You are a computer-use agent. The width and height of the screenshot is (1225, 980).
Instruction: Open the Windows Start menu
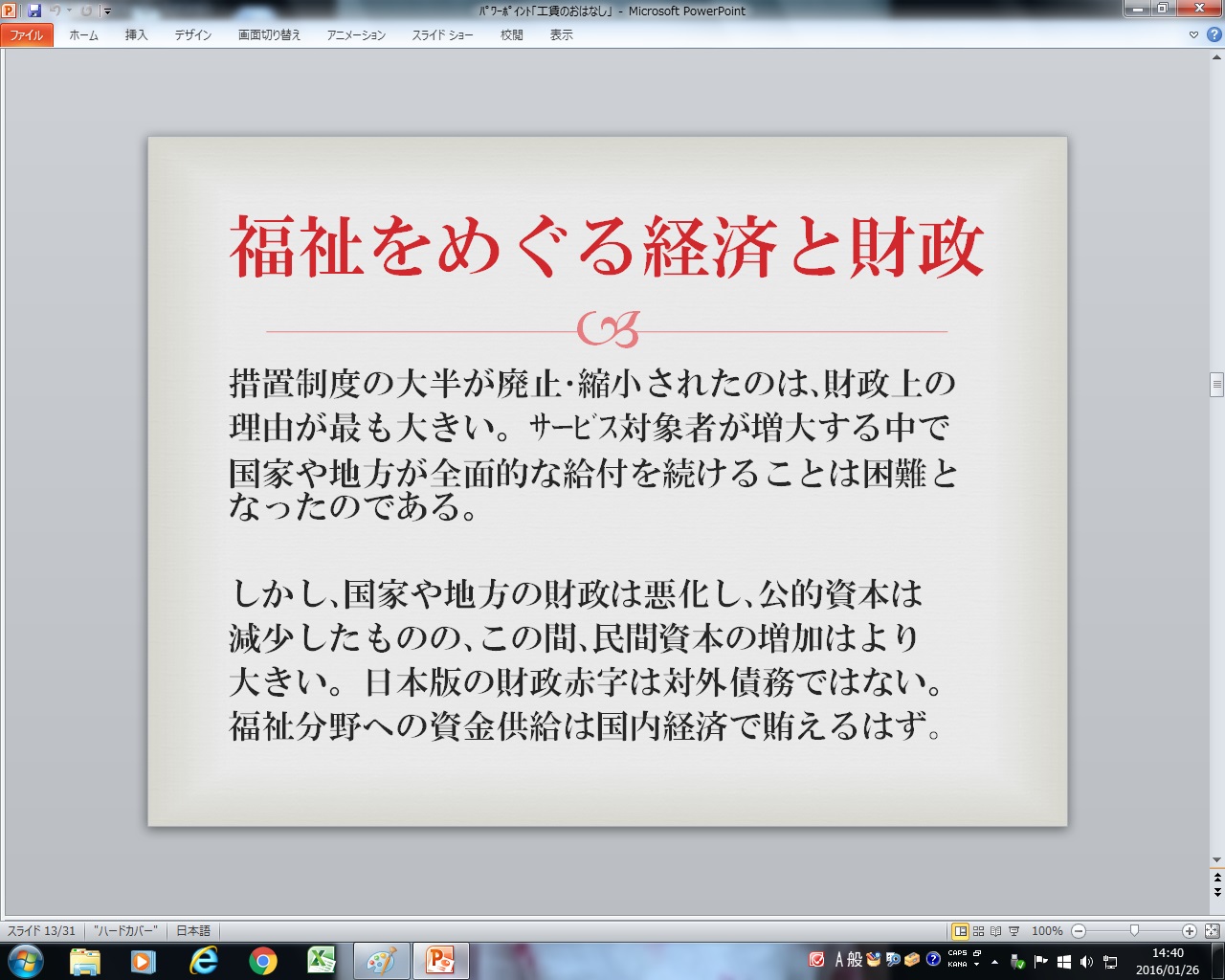pos(25,960)
